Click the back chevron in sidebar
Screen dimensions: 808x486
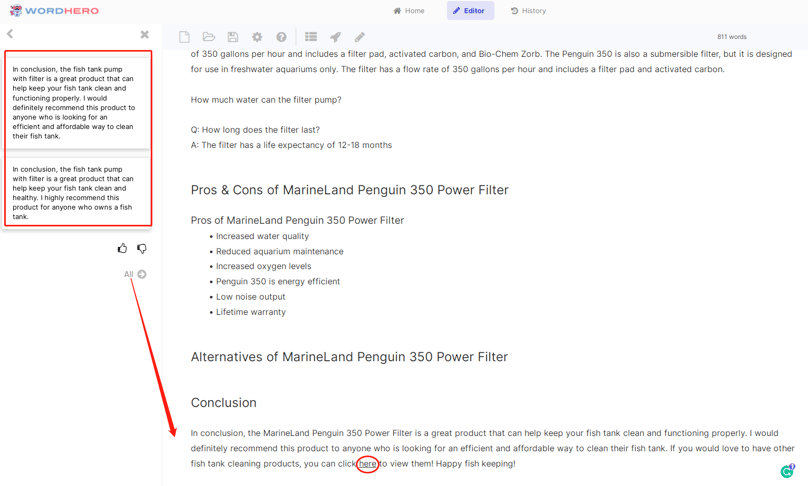coord(10,34)
